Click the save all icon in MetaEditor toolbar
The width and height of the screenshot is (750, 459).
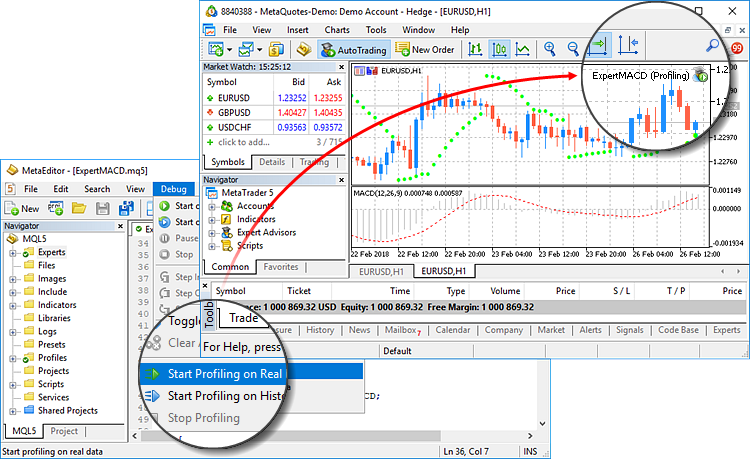coord(126,208)
